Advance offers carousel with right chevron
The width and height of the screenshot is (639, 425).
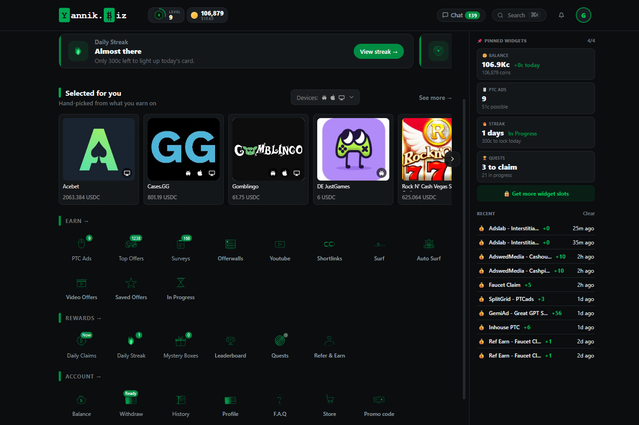pos(452,159)
